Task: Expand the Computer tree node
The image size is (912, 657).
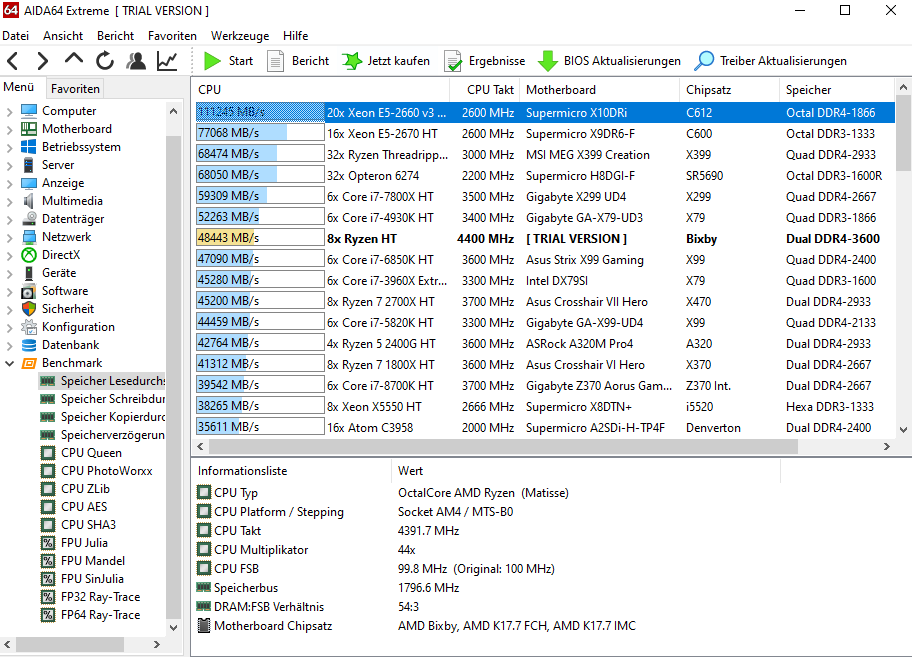Action: pos(9,111)
